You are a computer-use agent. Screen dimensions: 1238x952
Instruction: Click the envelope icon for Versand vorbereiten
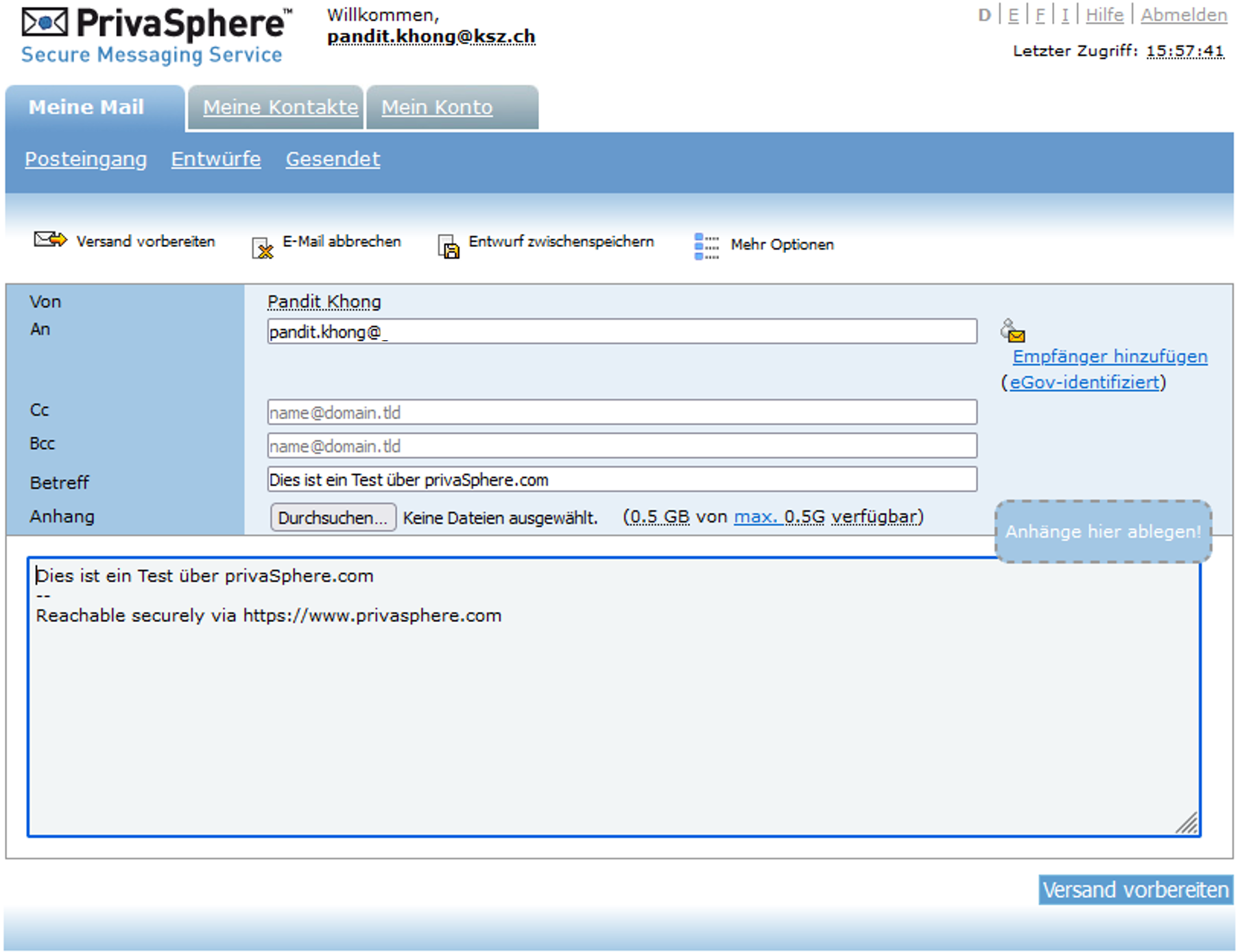pos(50,240)
